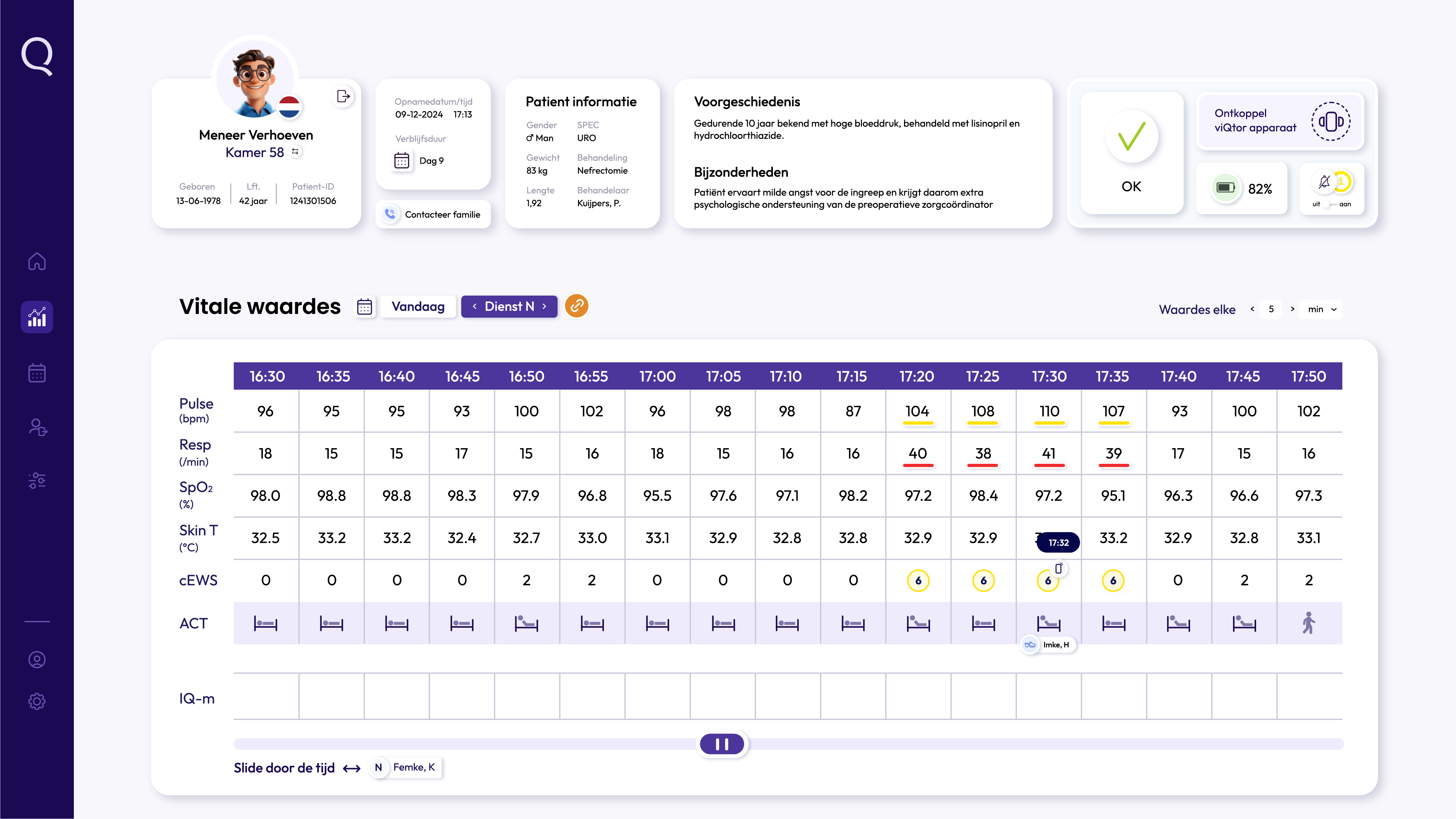Decrease the interval value with left arrow
Viewport: 1456px width, 819px height.
click(1253, 309)
